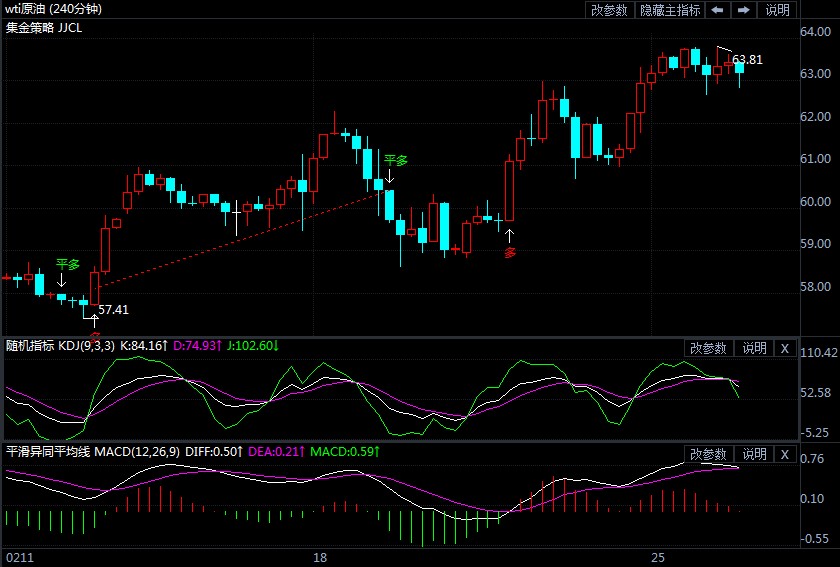Image resolution: width=840 pixels, height=567 pixels.
Task: Toggle 隐藏主指标 to hide main indicator
Action: tap(670, 10)
